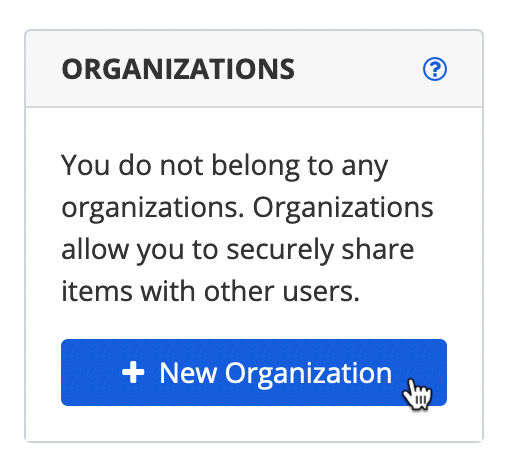Select the 'New Organization' button label
This screenshot has width=510, height=474.
(x=275, y=373)
